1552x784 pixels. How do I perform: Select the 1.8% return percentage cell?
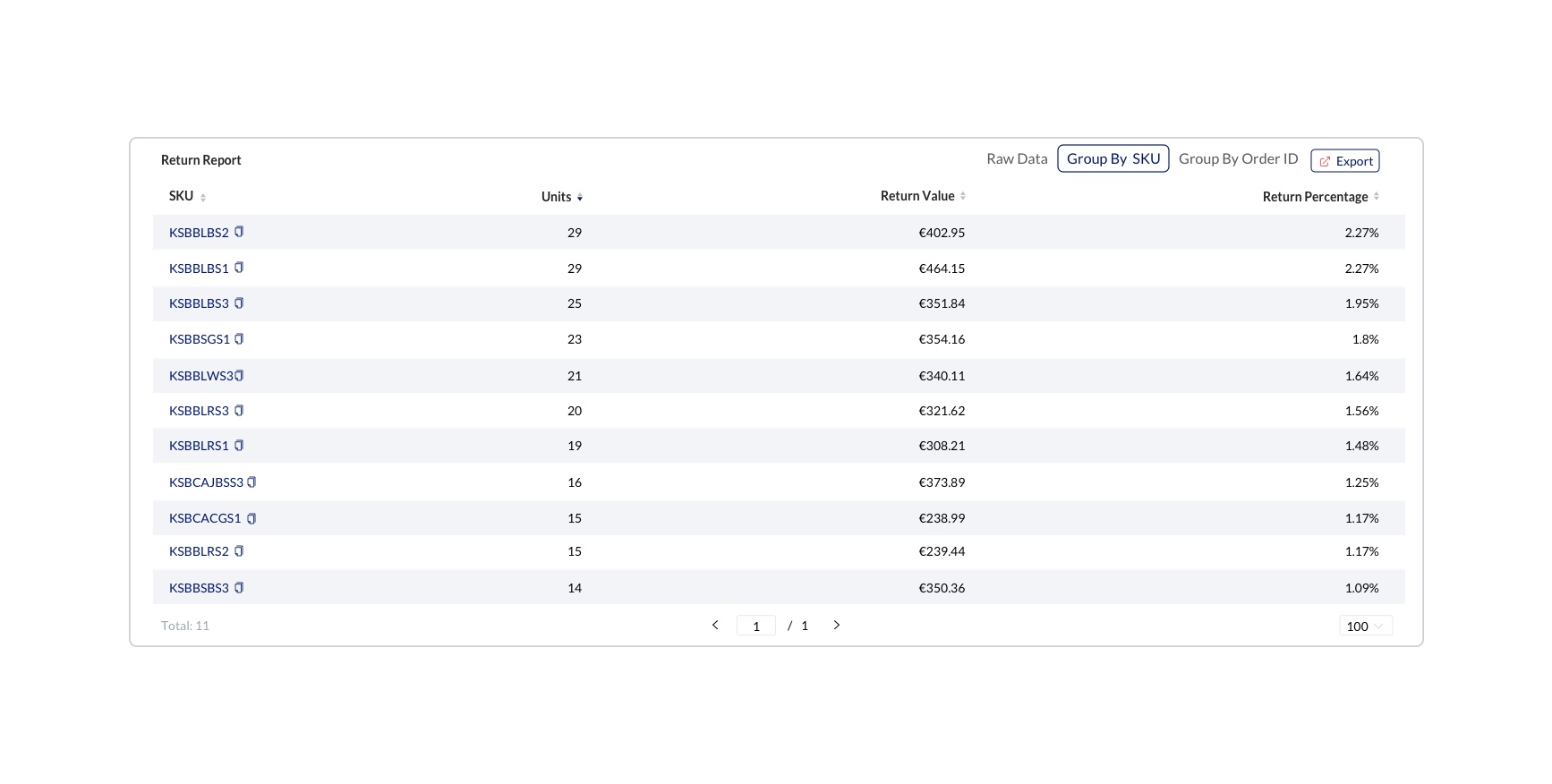[x=1365, y=339]
